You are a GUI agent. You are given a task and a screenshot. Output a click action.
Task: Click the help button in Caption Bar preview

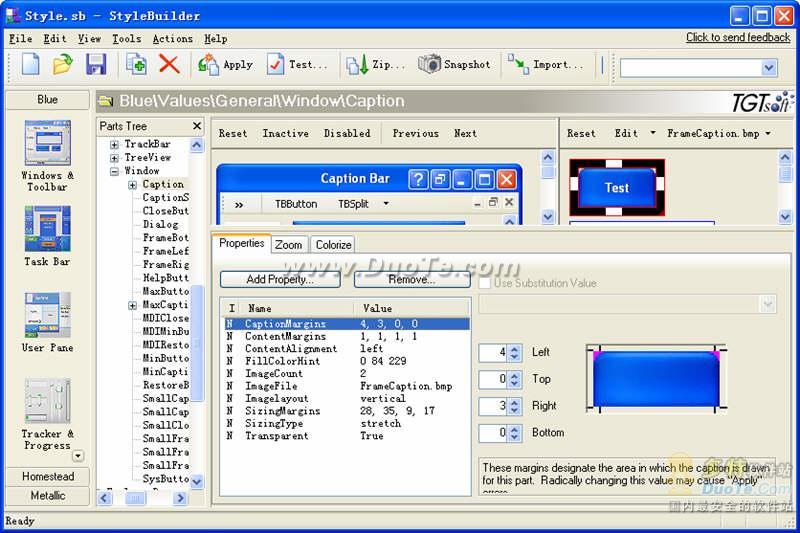tap(418, 179)
